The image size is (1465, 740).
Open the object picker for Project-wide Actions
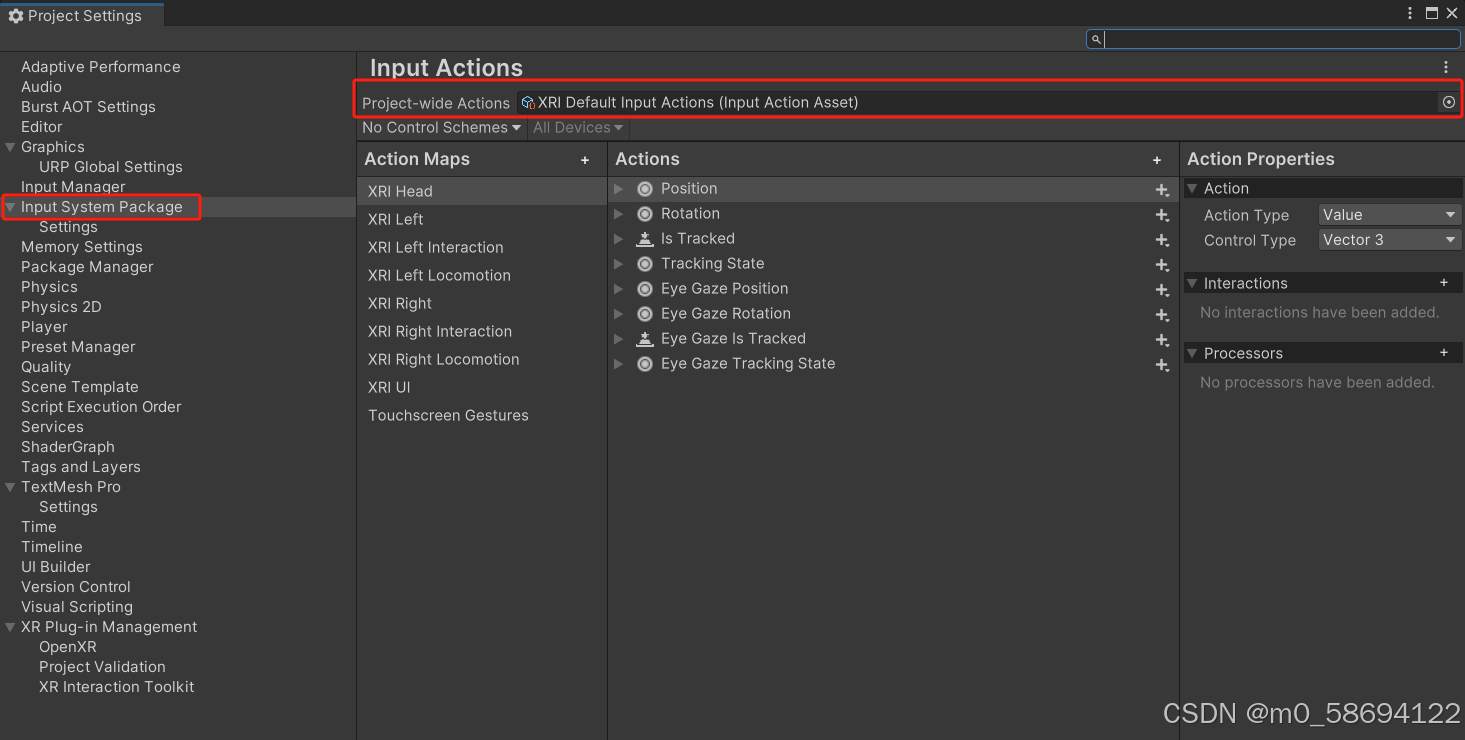click(x=1449, y=101)
